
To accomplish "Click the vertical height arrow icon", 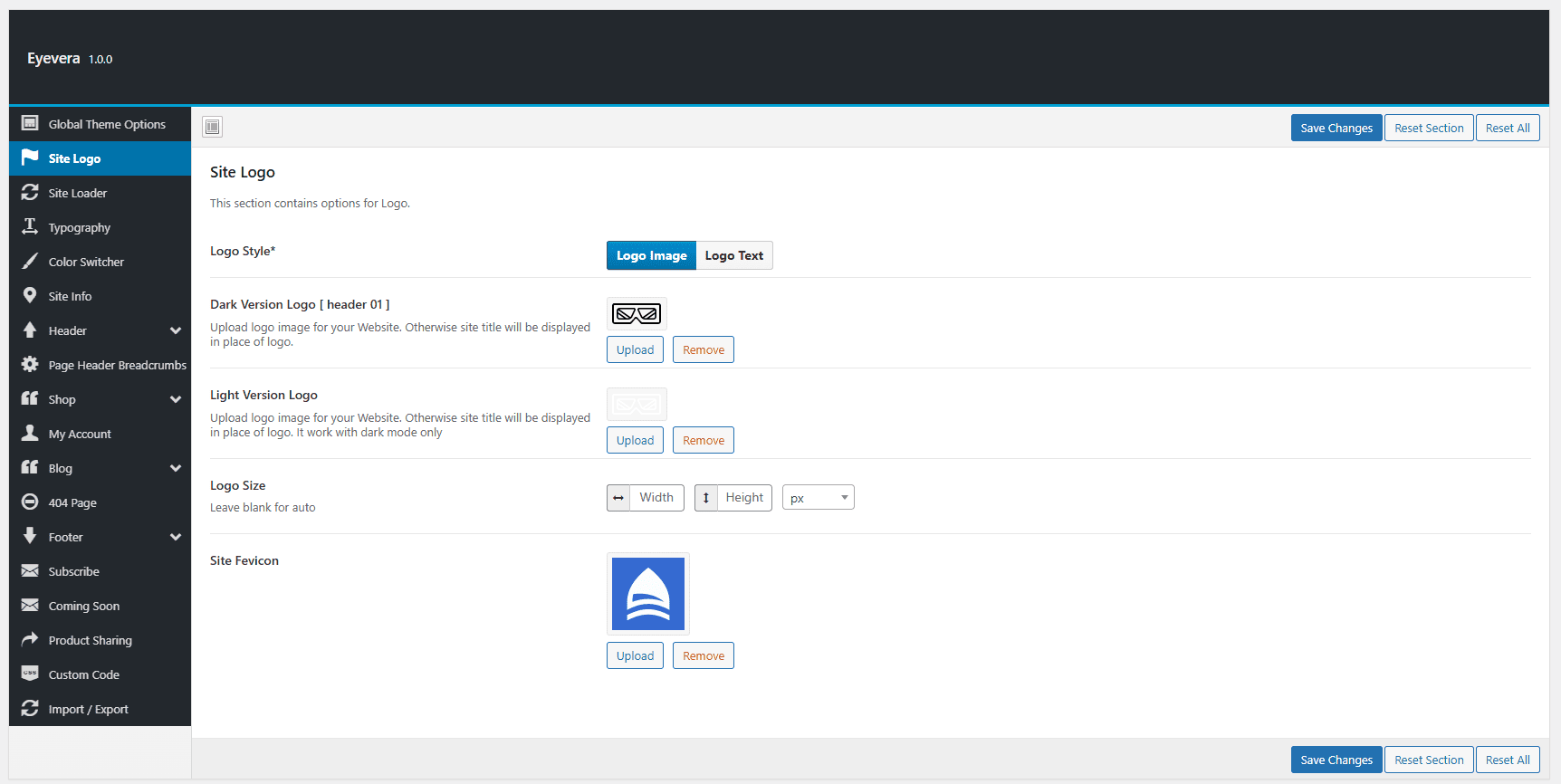I will [706, 498].
